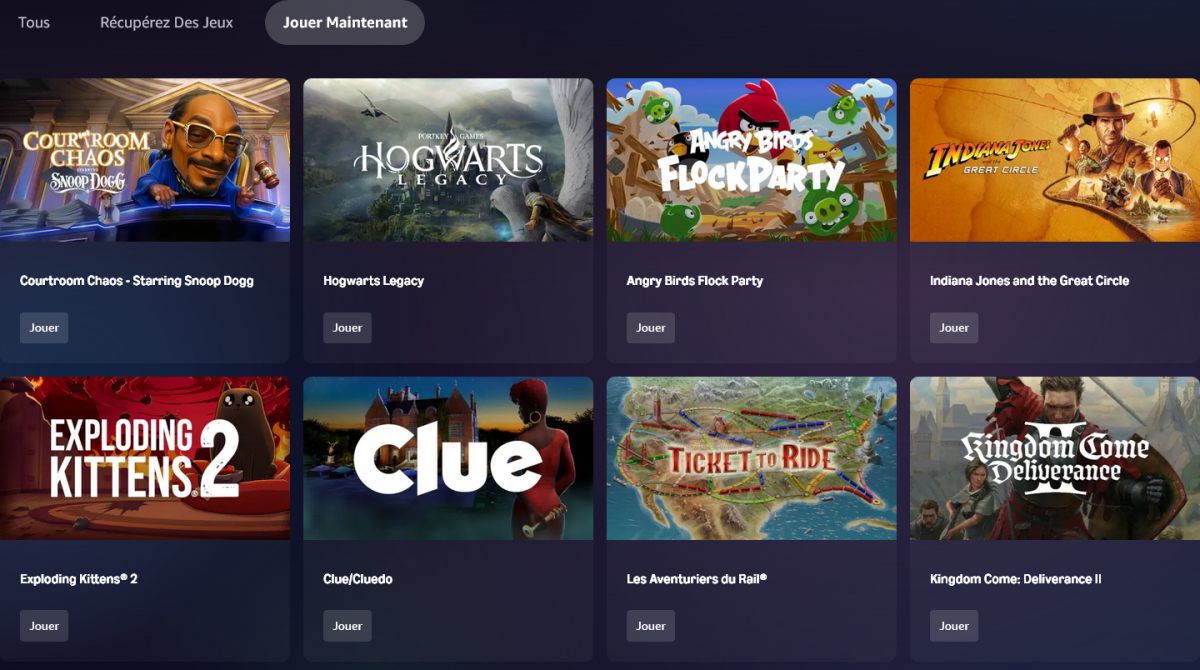Select the Jouer Maintenant tab
Viewport: 1200px width, 670px height.
pos(345,22)
